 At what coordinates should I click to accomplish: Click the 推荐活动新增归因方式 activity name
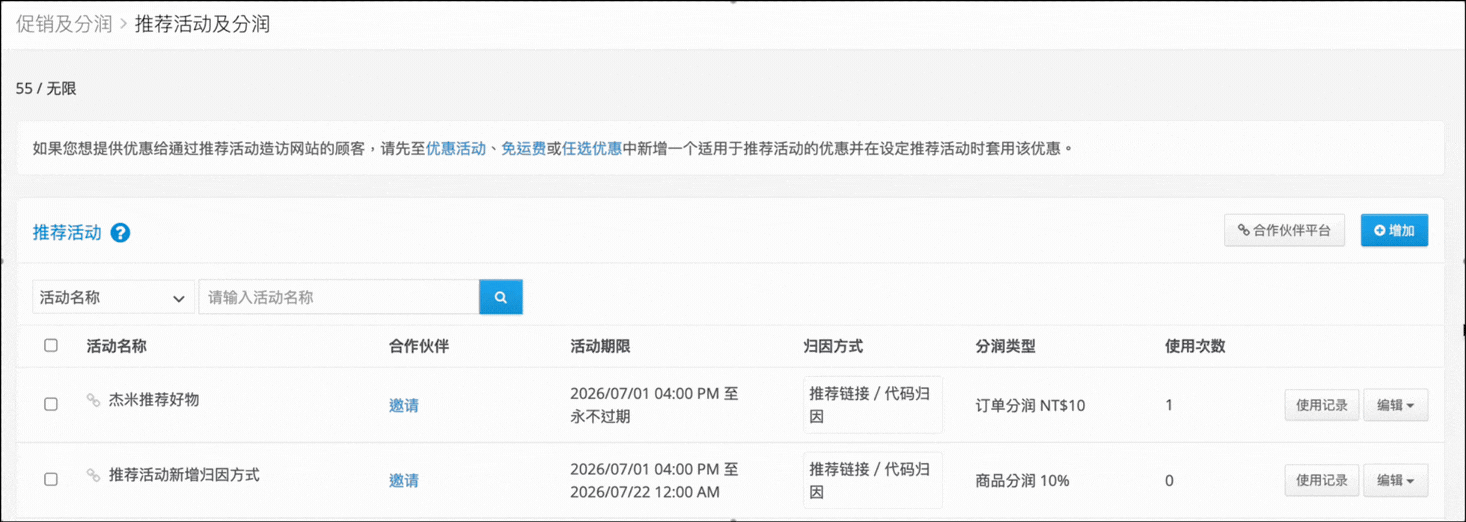pyautogui.click(x=184, y=475)
